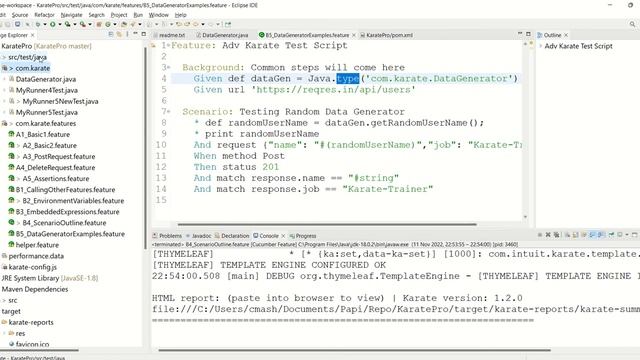Switch to the Problems view tab
This screenshot has width=640, height=360.
tap(170, 236)
